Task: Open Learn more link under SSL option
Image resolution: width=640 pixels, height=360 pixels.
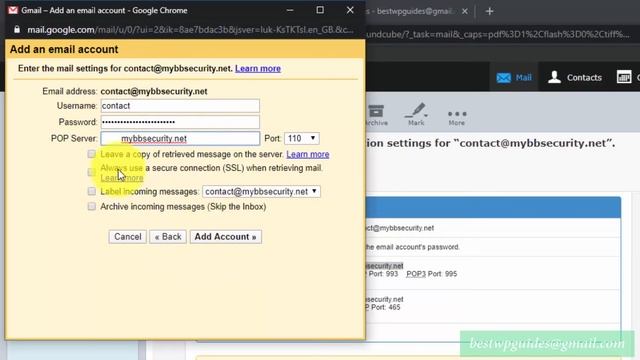Action: point(122,178)
